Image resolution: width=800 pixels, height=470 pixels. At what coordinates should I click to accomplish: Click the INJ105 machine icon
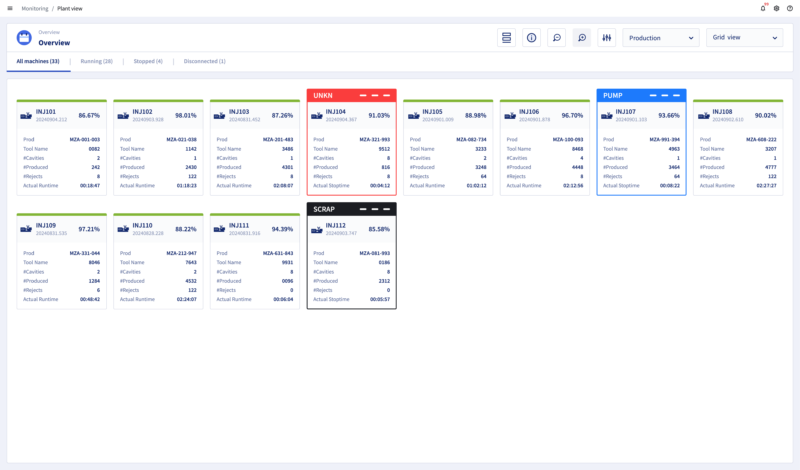[x=413, y=116]
